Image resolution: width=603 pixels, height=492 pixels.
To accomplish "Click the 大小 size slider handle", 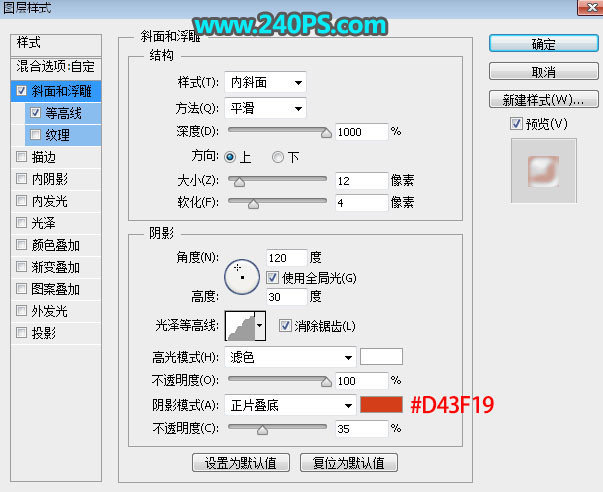I will tap(240, 182).
